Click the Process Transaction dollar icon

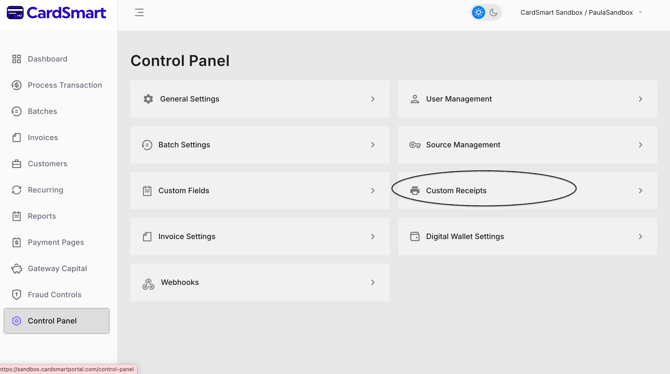pos(16,85)
